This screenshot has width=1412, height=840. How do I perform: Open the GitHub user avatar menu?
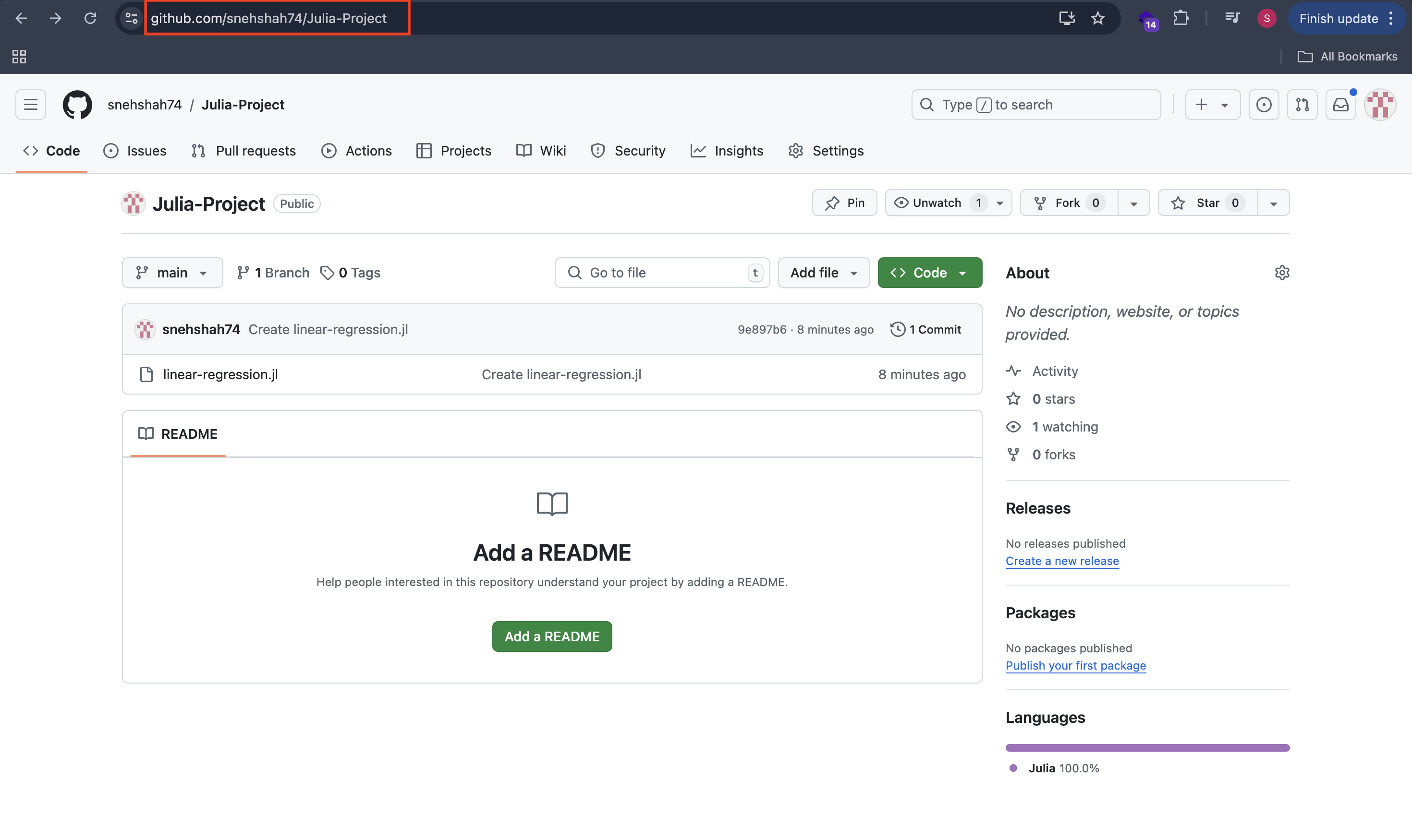tap(1380, 104)
